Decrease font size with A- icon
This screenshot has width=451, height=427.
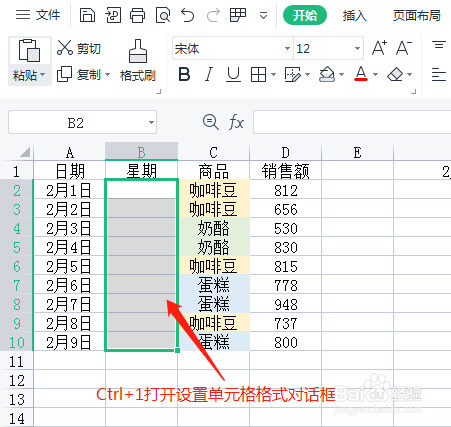tap(404, 48)
